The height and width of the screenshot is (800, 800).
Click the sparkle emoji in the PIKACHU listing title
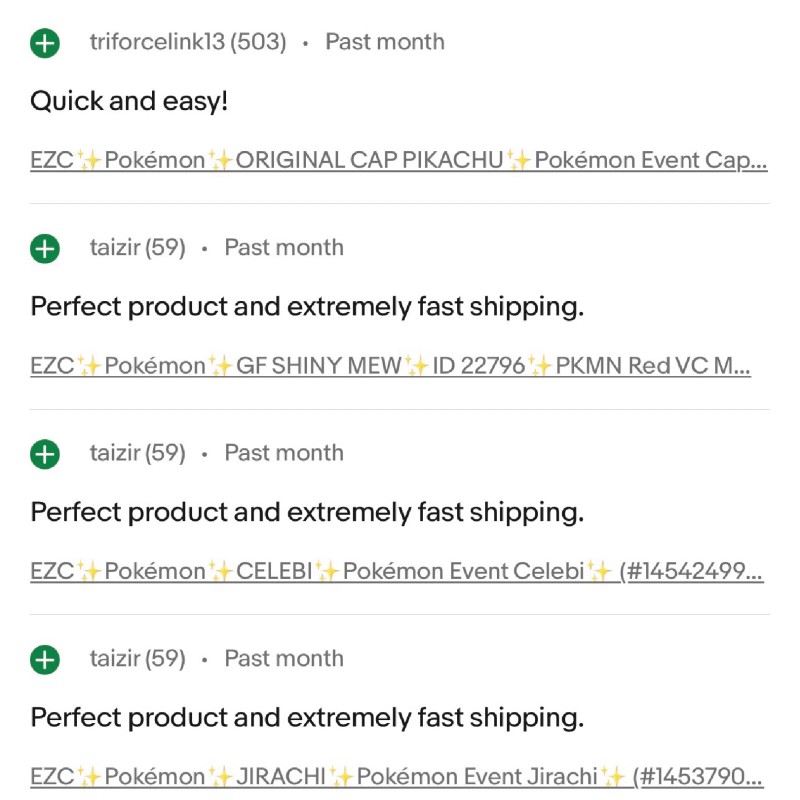click(x=88, y=158)
